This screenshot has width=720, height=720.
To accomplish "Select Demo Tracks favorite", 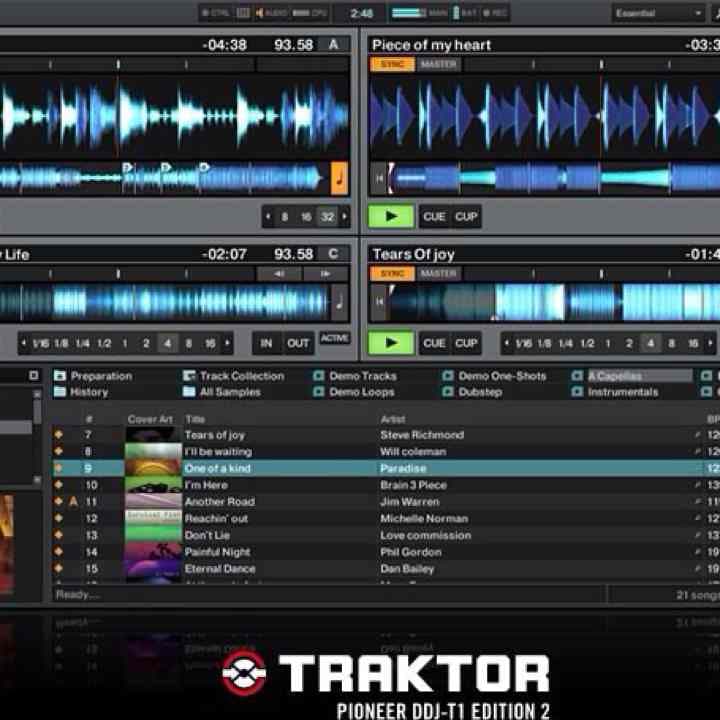I will coord(363,376).
